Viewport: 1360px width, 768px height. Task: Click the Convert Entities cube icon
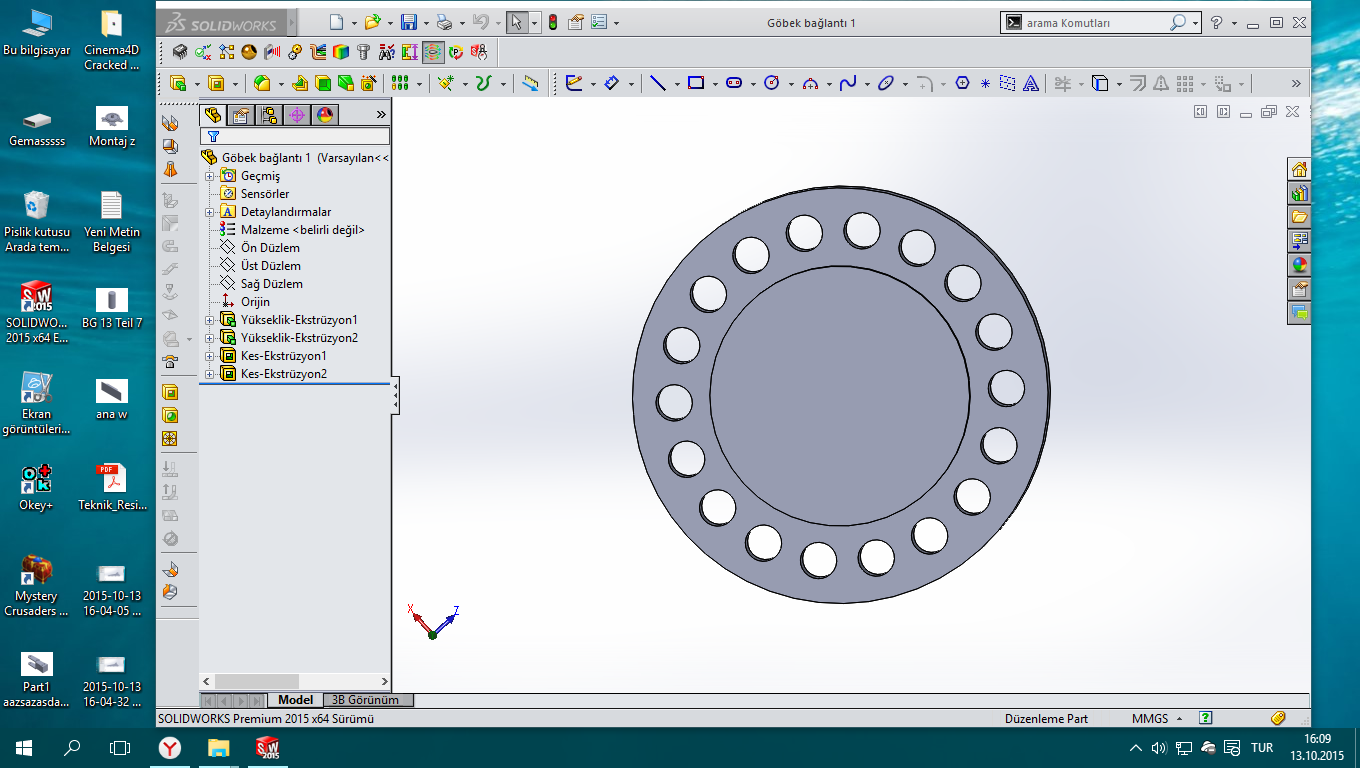(x=1100, y=84)
